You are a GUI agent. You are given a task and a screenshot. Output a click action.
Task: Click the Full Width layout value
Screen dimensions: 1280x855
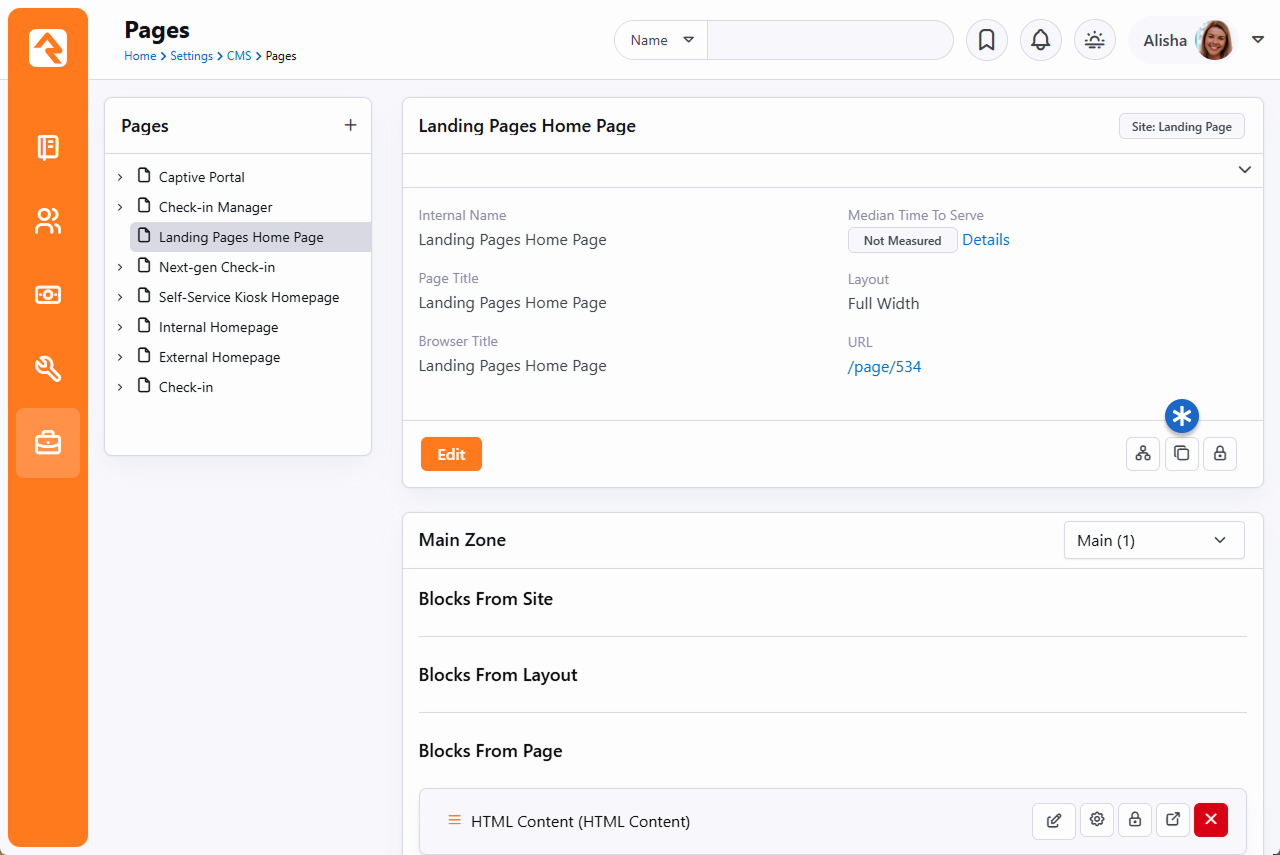pos(884,303)
